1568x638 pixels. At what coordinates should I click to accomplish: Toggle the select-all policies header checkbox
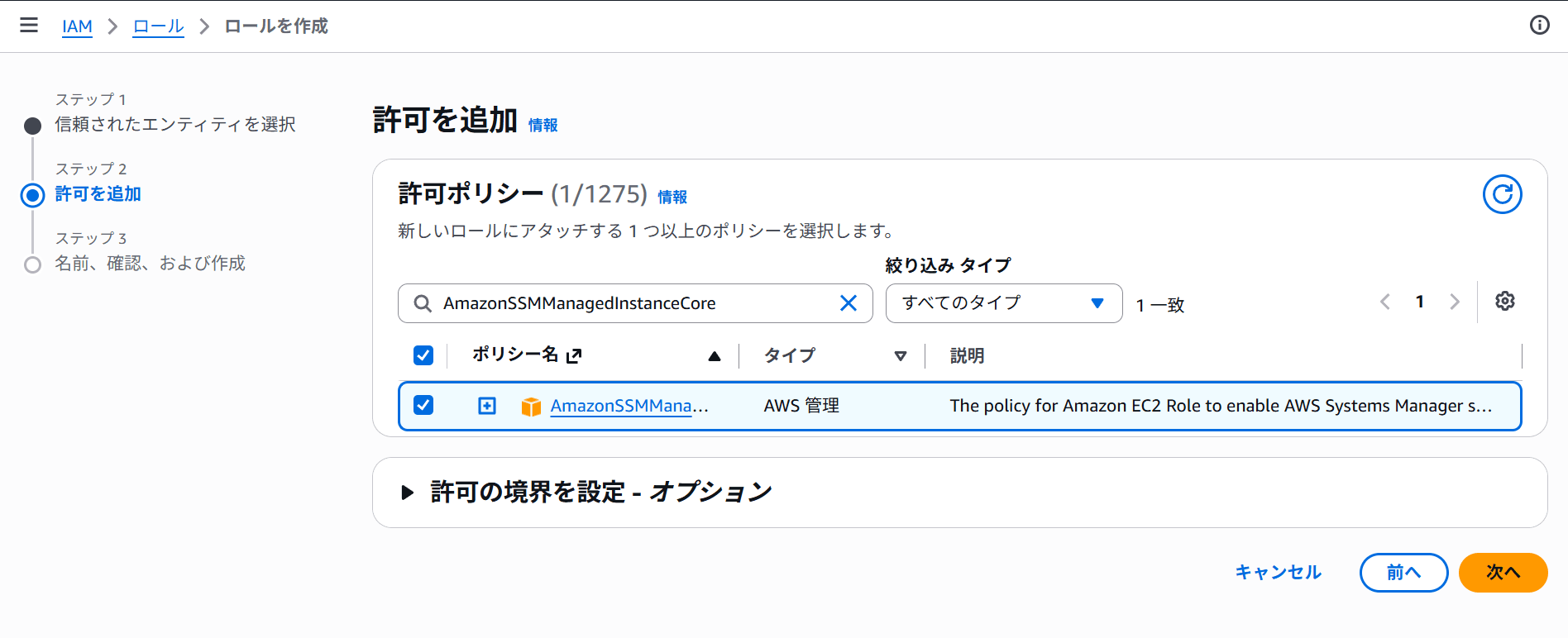coord(423,355)
